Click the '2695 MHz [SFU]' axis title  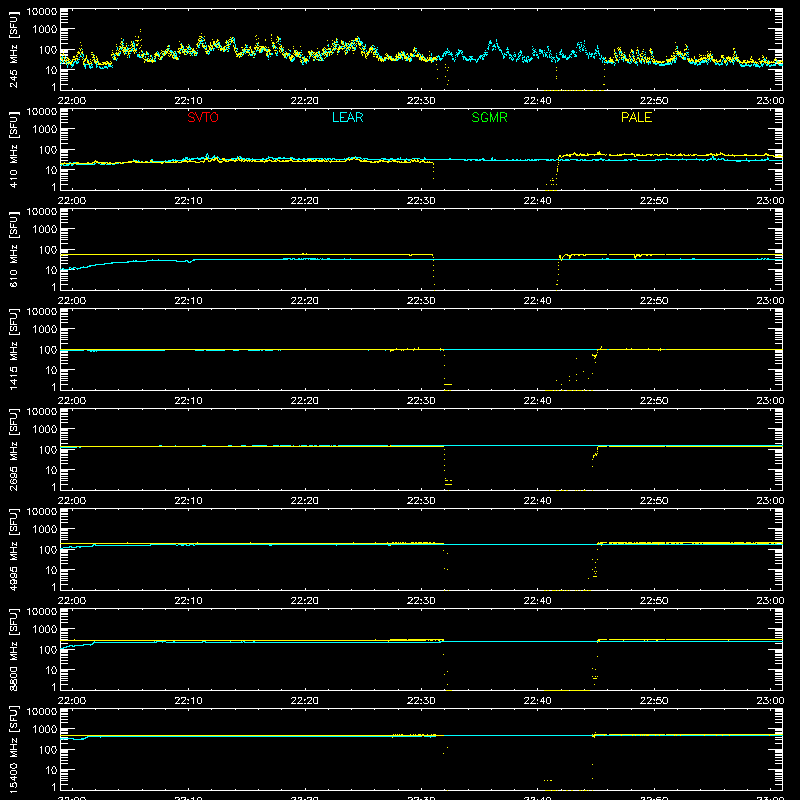point(13,449)
